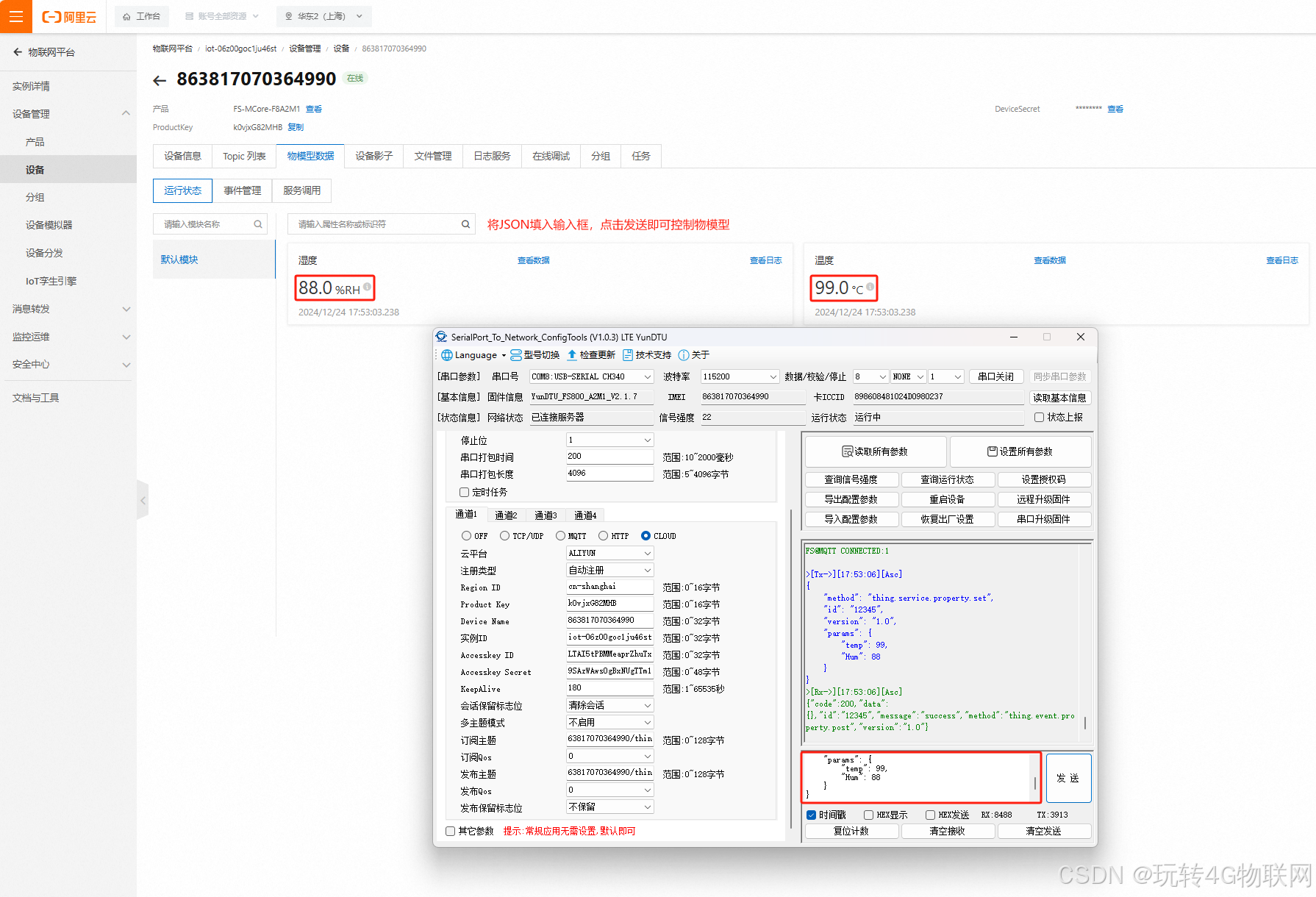Image resolution: width=1316 pixels, height=897 pixels.
Task: Click the 查看数据 link for 湿度
Action: click(x=534, y=260)
